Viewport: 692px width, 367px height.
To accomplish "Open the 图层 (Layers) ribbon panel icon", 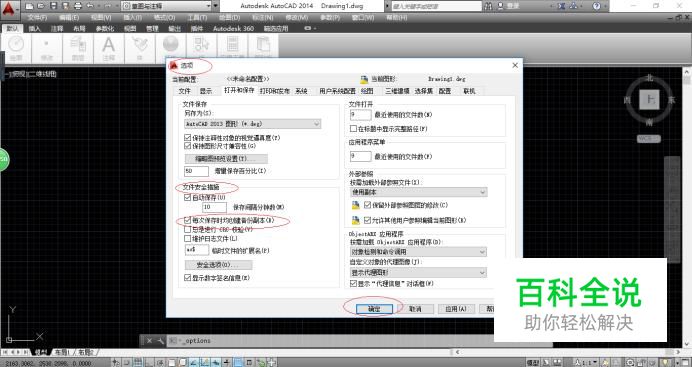I will [x=78, y=45].
